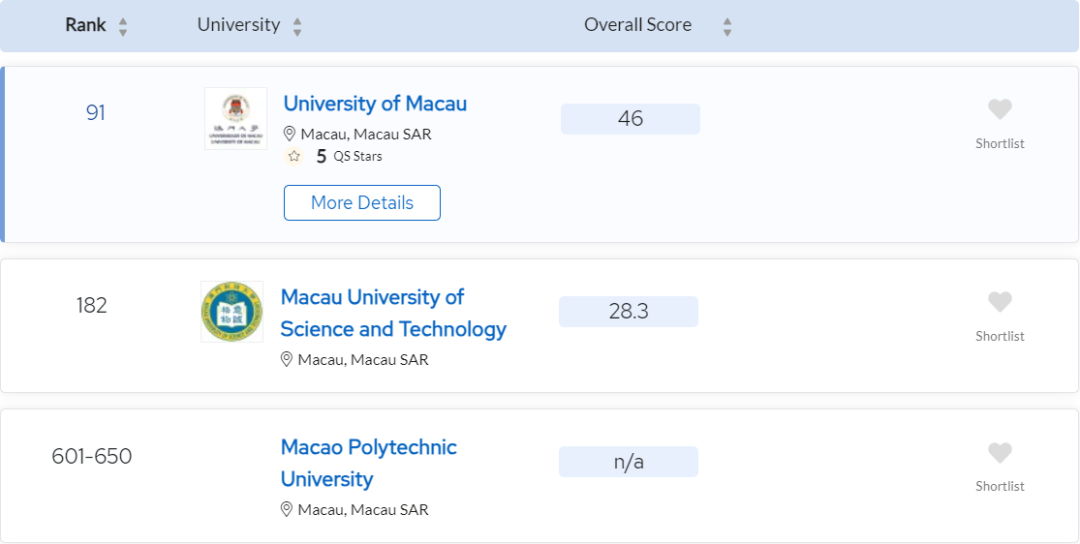Toggle heart for Macau University of Science and Technology
The height and width of the screenshot is (544, 1080).
click(x=999, y=302)
